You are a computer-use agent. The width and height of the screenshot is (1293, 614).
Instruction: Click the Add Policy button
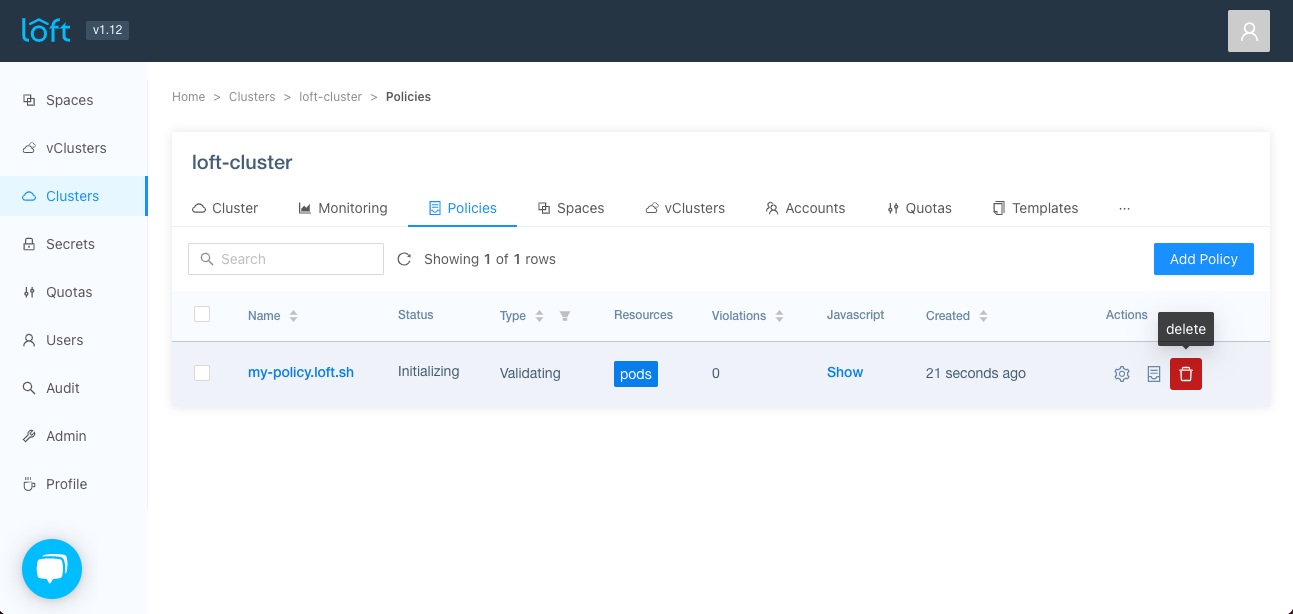pos(1203,259)
